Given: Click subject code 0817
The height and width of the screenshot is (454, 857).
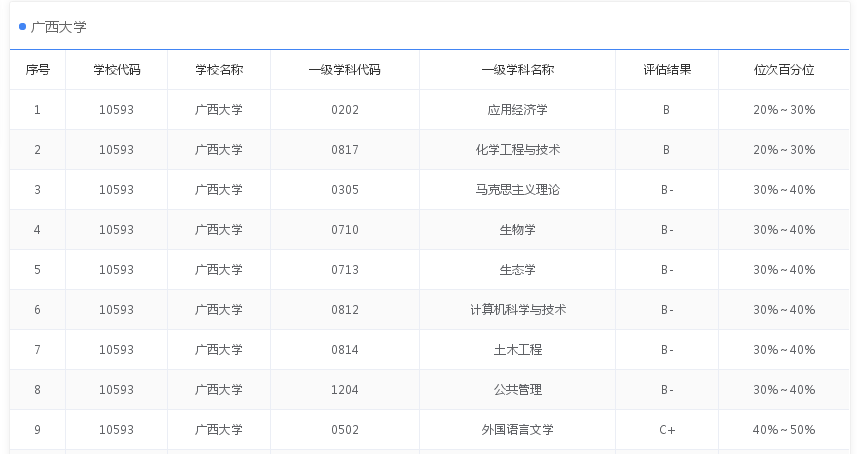Looking at the screenshot, I should [345, 150].
